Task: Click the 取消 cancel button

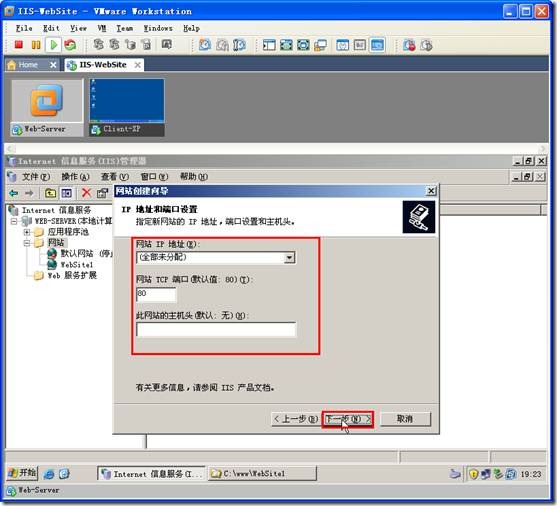Action: (405, 419)
